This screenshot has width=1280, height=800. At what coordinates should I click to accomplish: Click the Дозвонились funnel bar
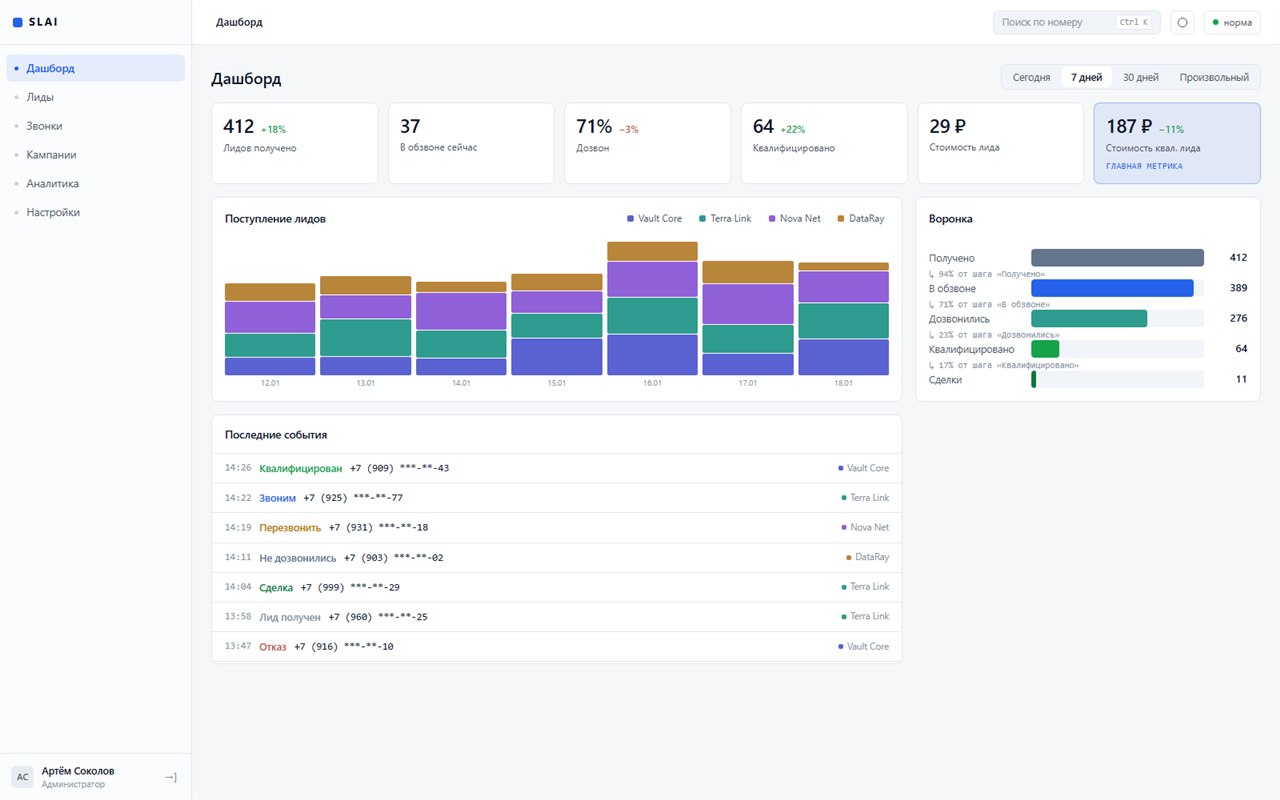coord(1089,318)
